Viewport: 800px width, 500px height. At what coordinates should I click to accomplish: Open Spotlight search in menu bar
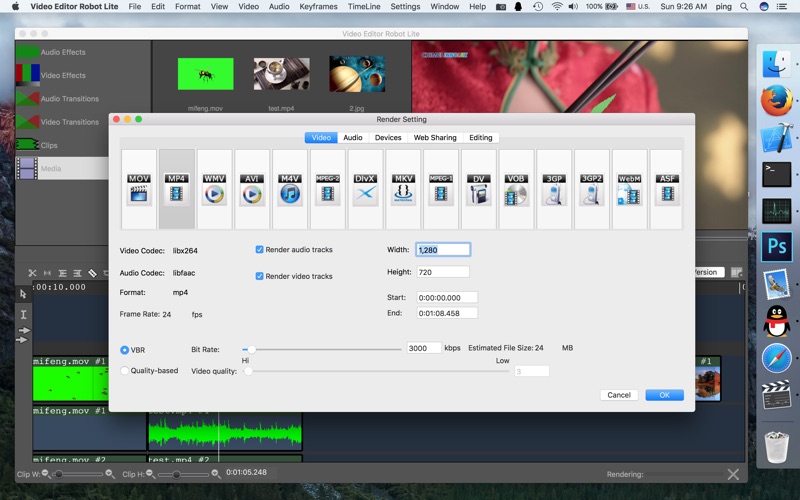[x=744, y=7]
